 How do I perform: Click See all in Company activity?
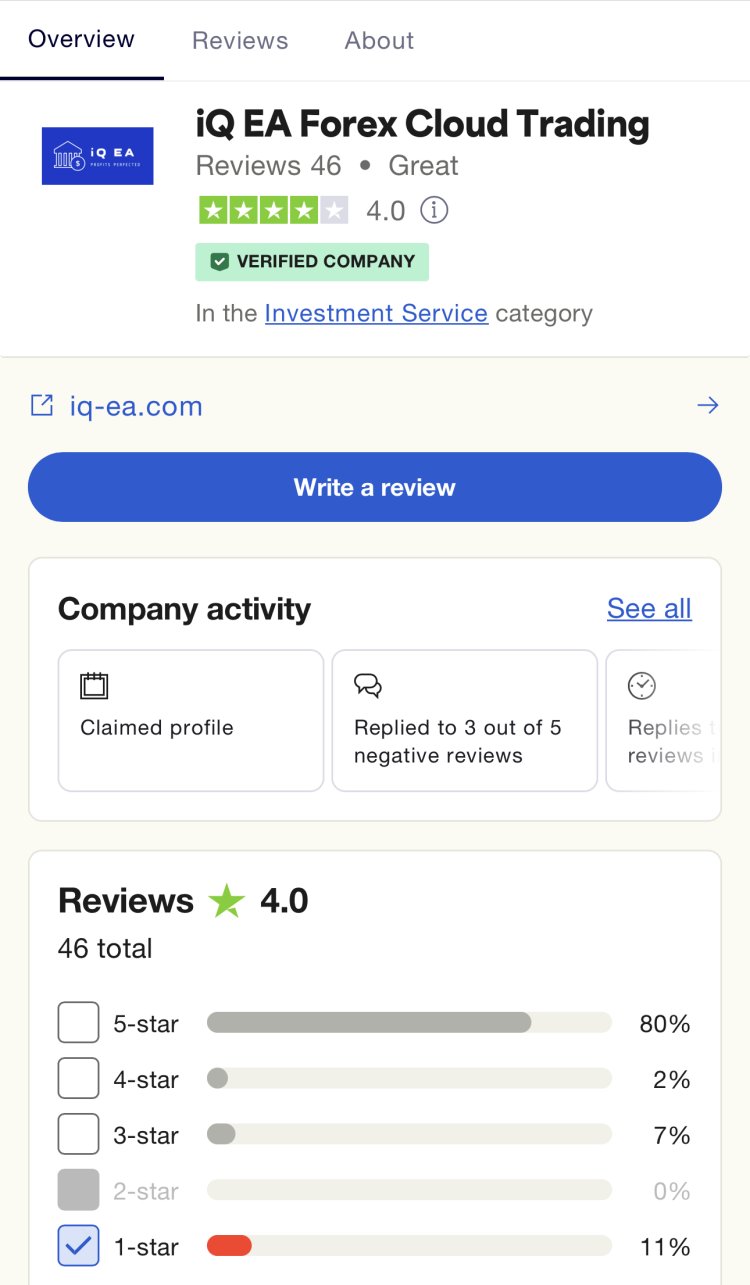649,609
